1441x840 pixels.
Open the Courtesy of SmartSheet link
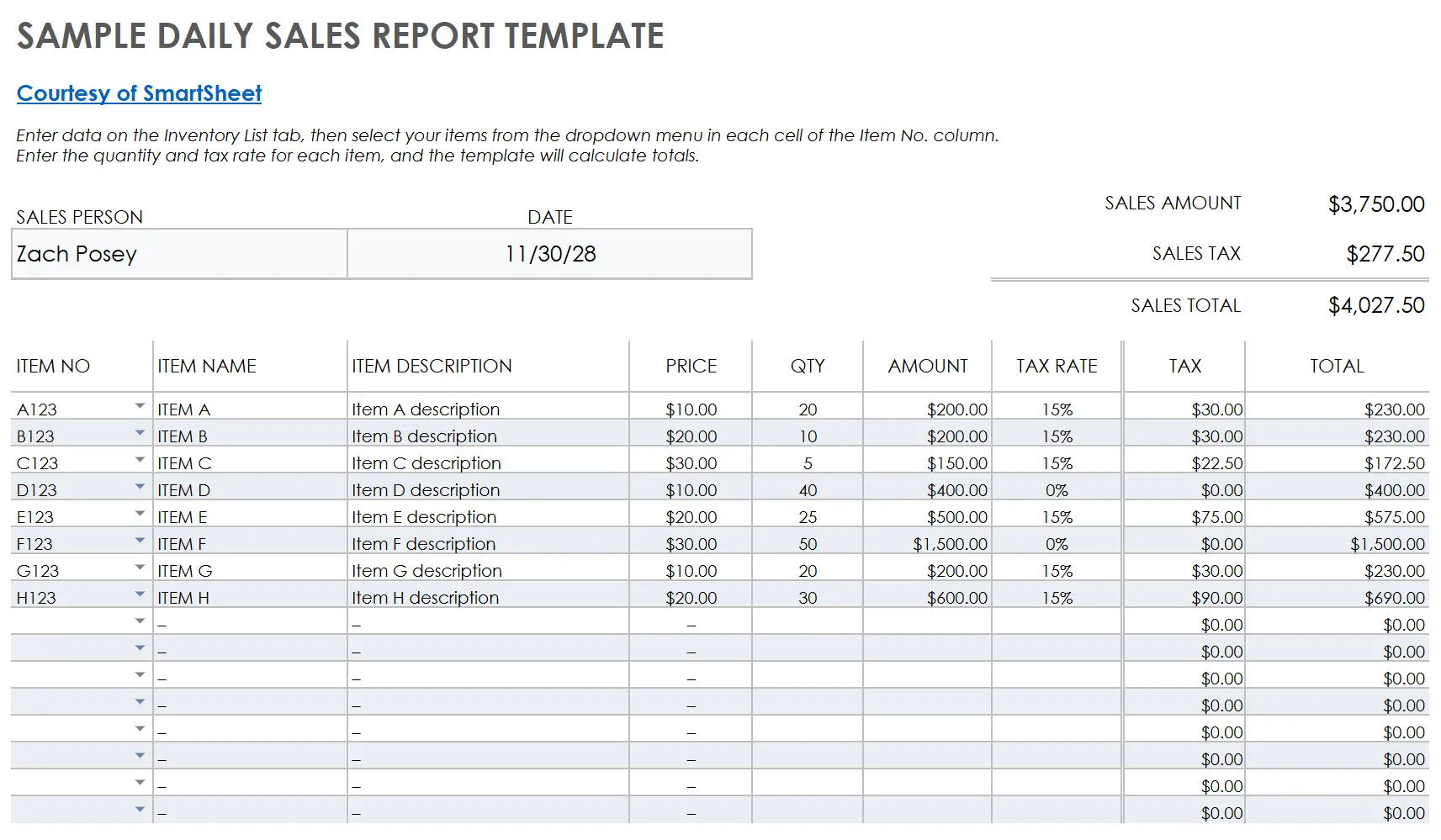point(139,93)
